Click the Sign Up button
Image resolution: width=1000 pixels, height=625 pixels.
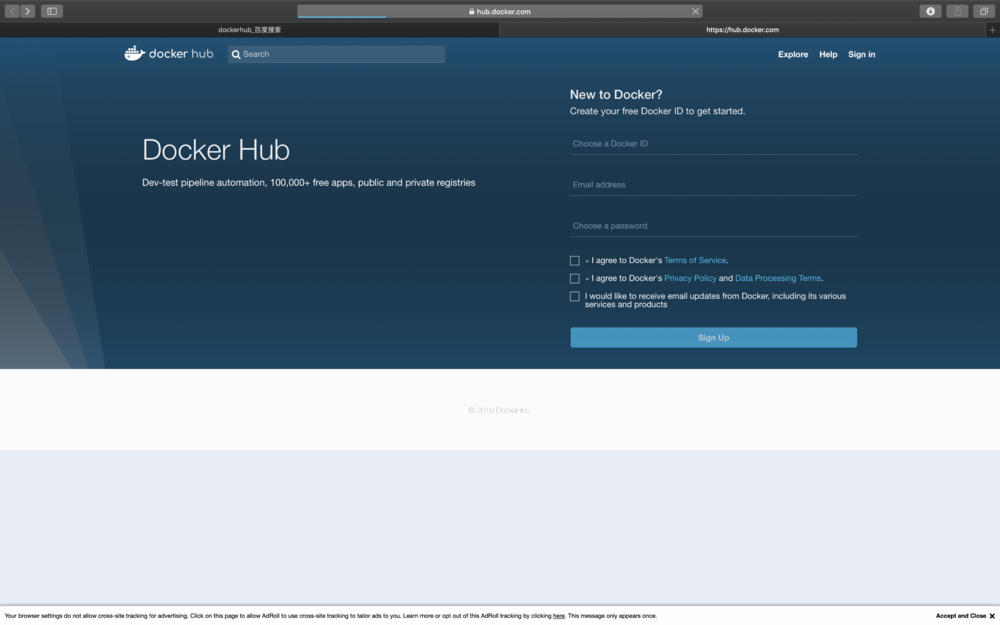714,337
